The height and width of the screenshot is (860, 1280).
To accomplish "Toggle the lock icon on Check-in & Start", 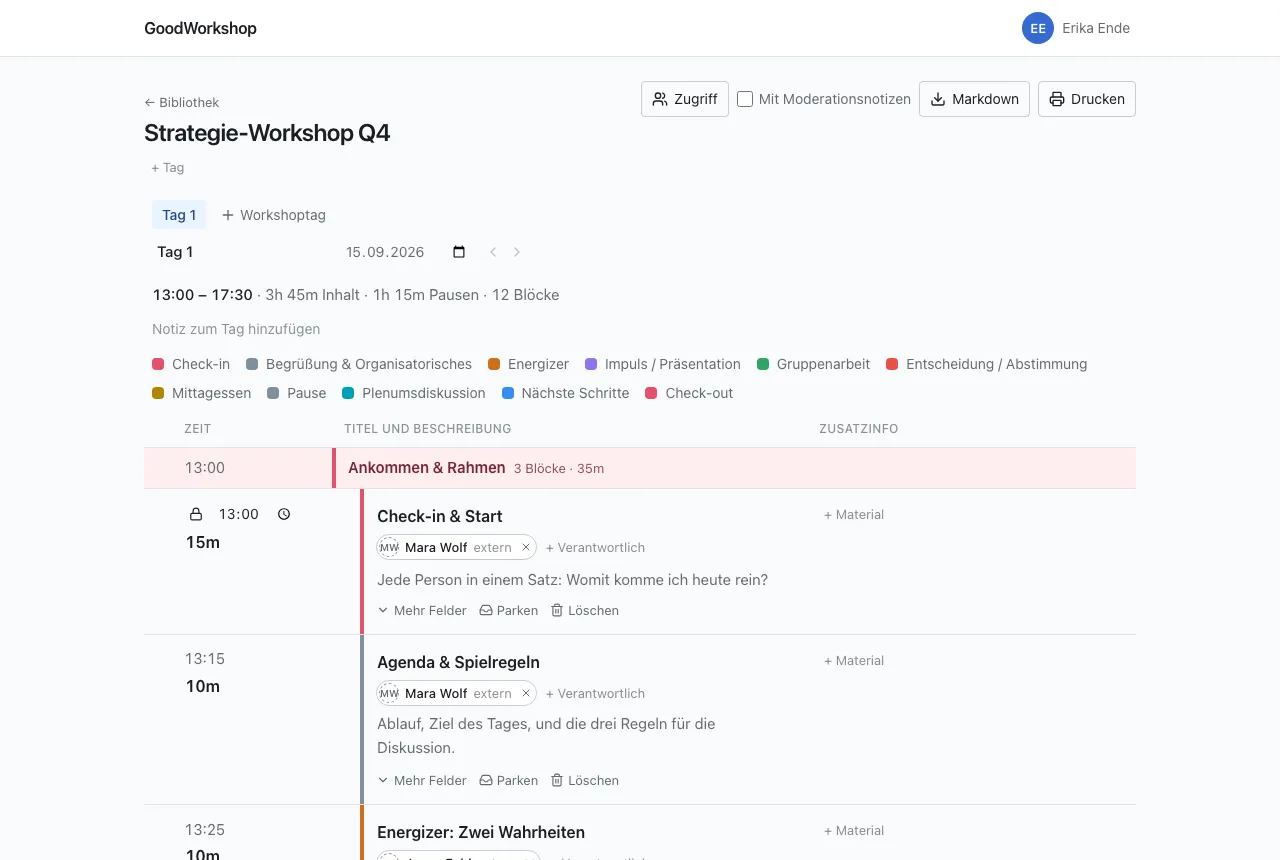I will [196, 514].
